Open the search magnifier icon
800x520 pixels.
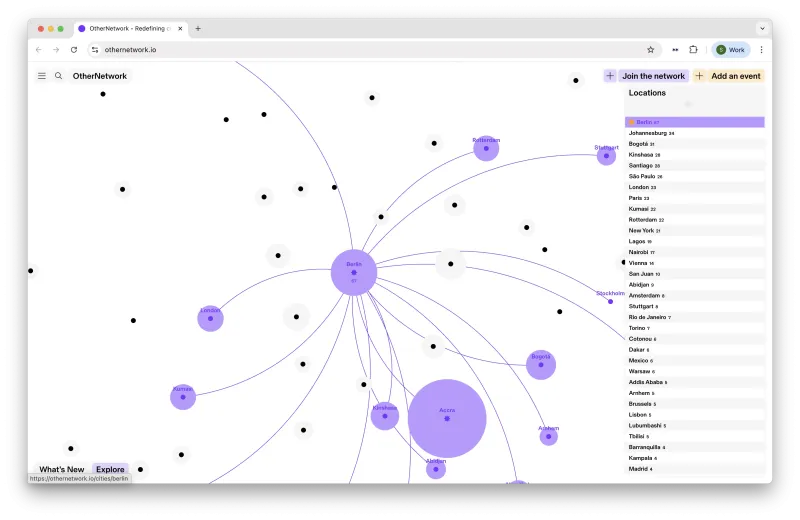pyautogui.click(x=59, y=76)
